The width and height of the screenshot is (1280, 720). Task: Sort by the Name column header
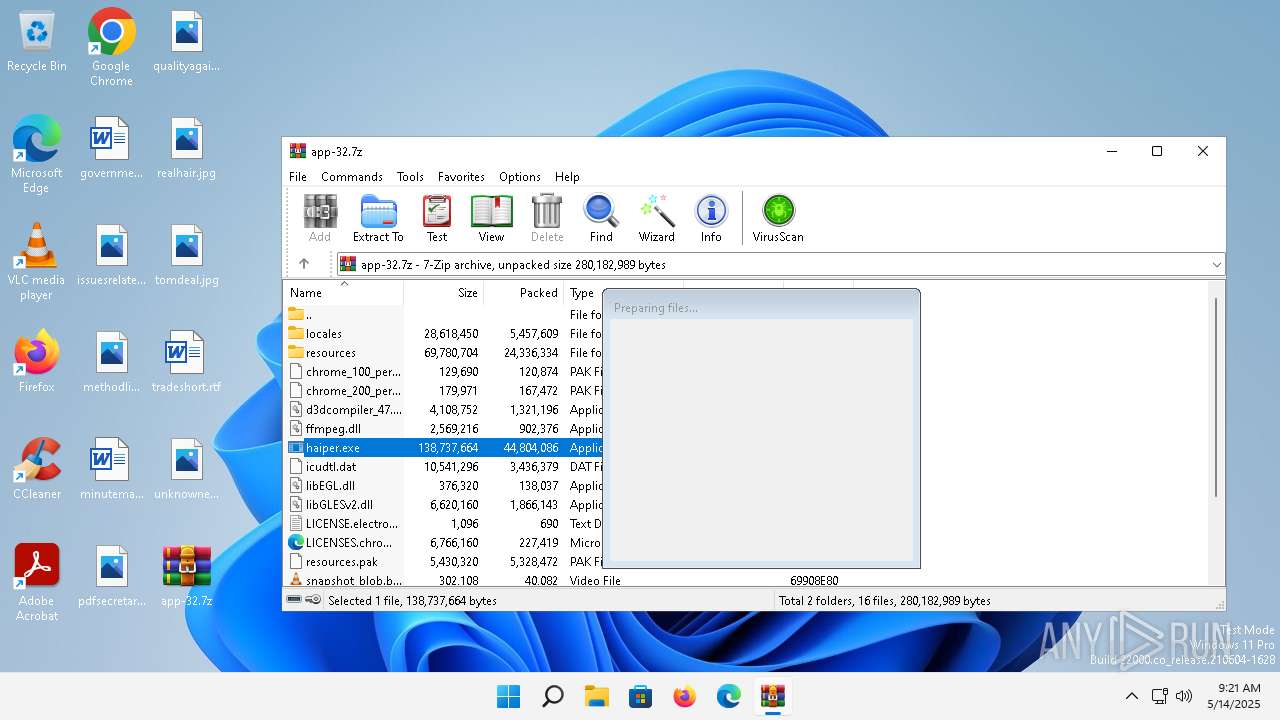[343, 293]
